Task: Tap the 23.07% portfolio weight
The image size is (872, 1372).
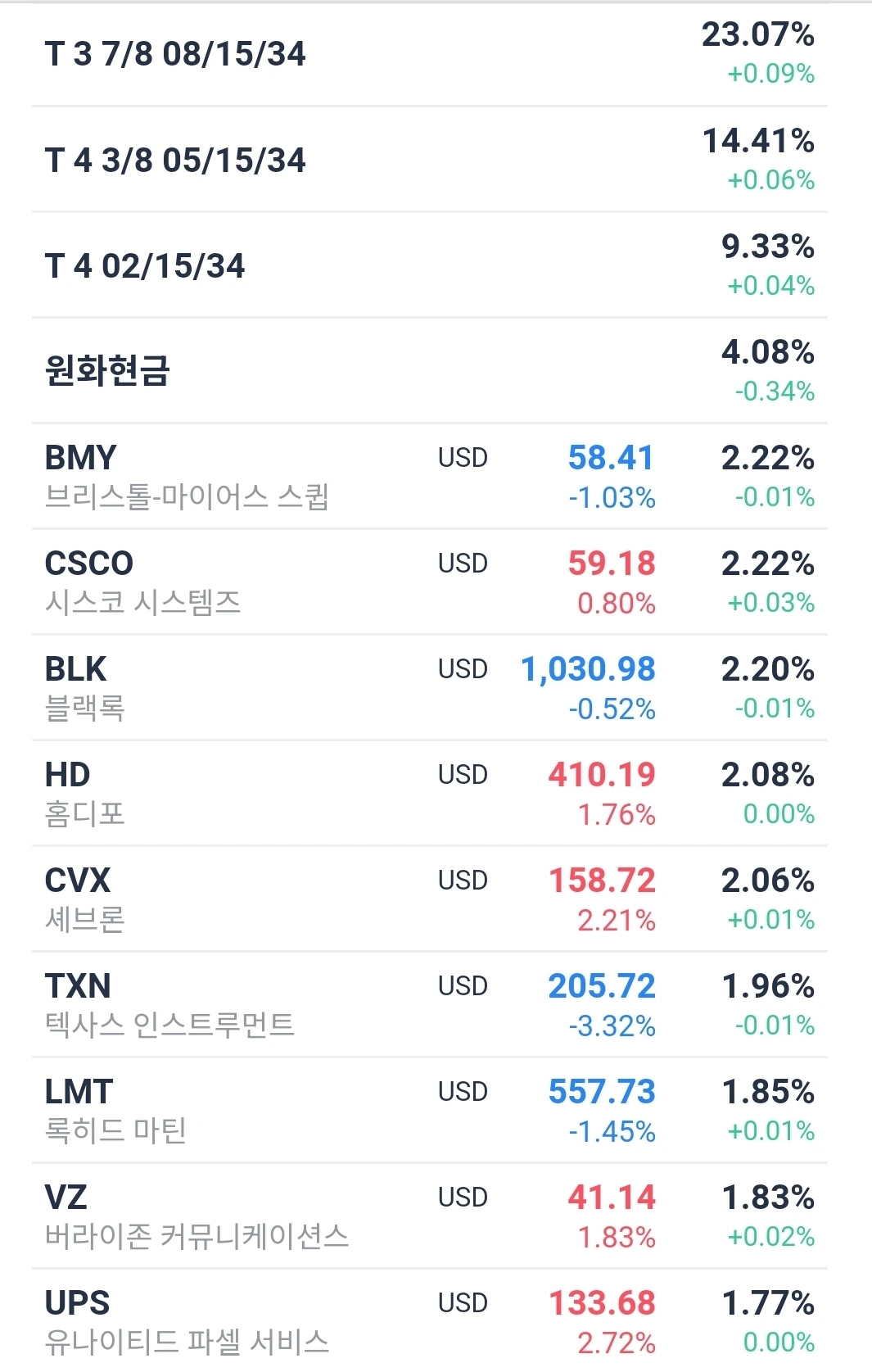Action: coord(757,34)
